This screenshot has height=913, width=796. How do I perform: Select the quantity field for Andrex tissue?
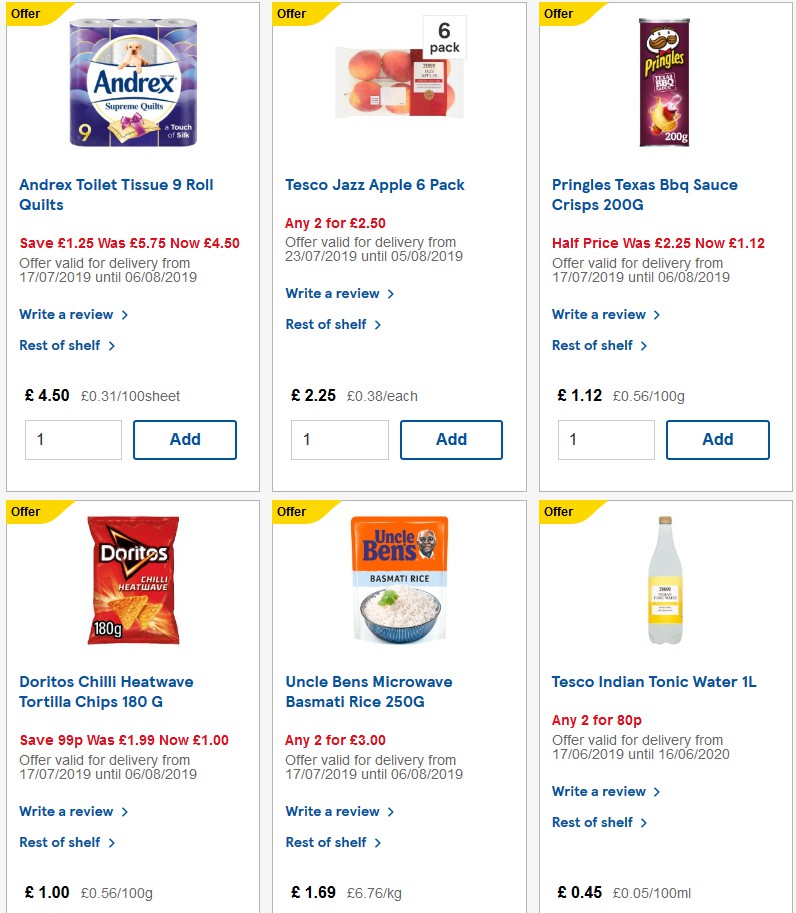tap(73, 439)
